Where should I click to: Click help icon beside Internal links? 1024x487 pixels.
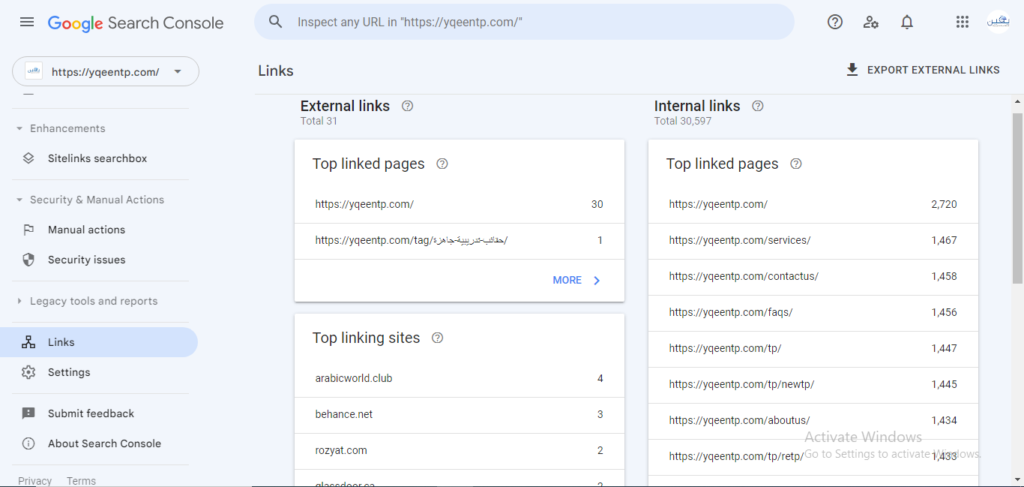[x=758, y=106]
